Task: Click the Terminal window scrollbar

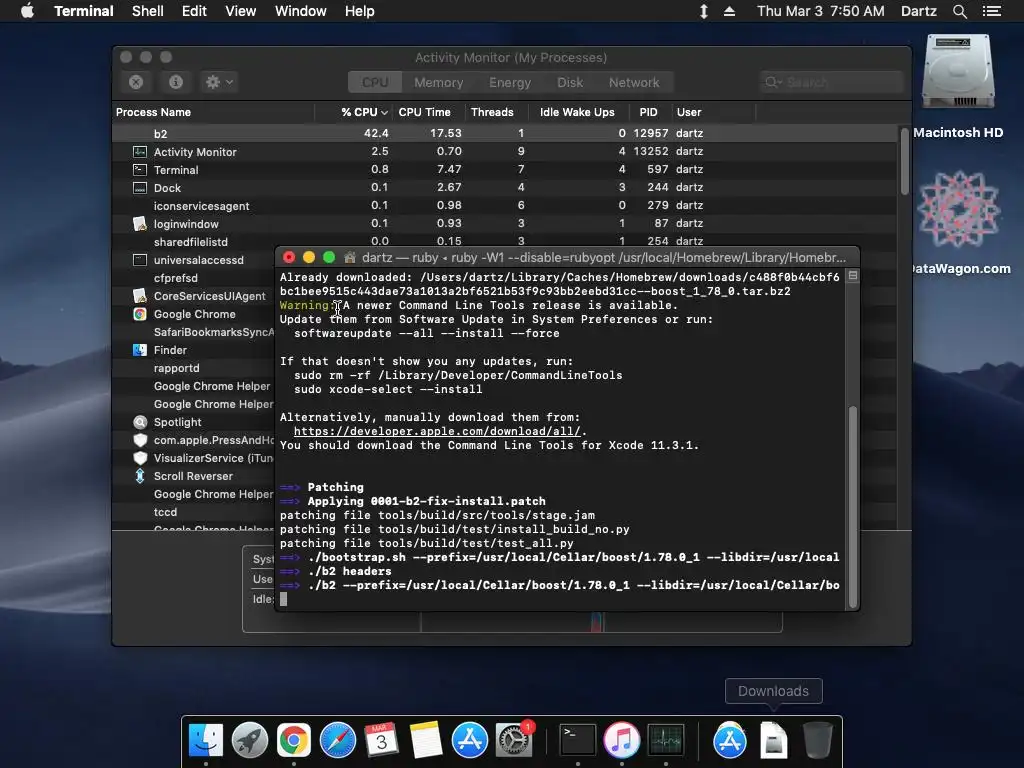Action: tap(852, 506)
